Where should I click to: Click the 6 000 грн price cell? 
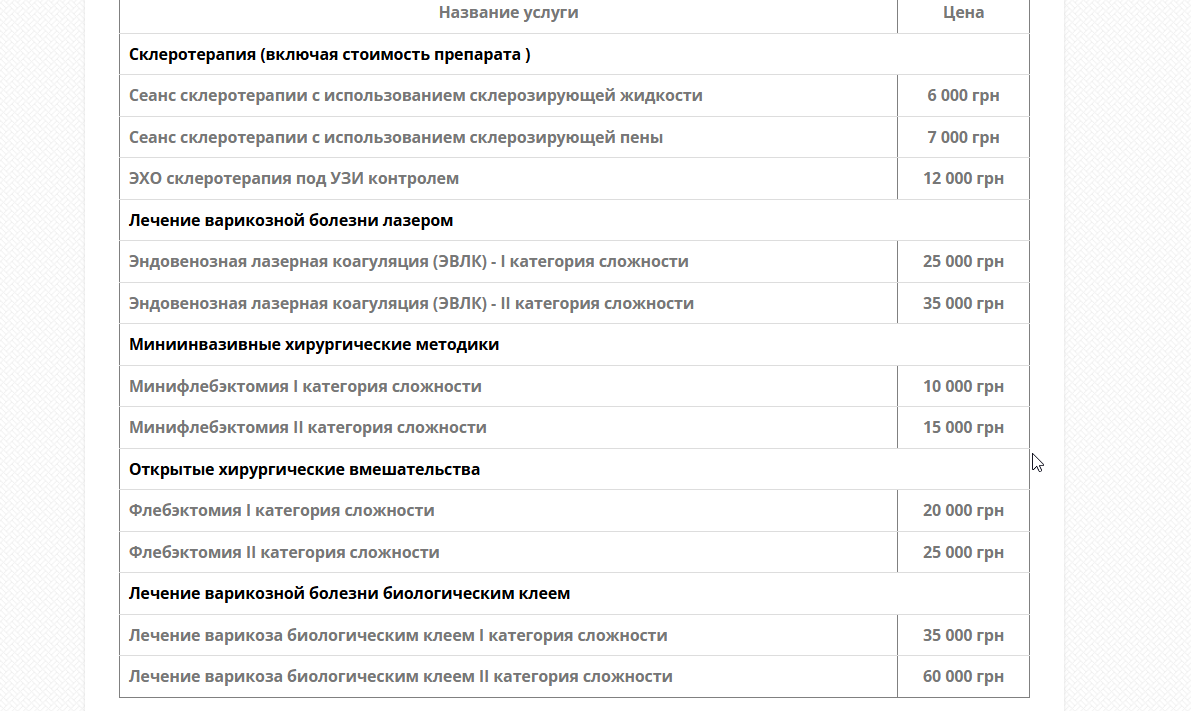click(963, 96)
